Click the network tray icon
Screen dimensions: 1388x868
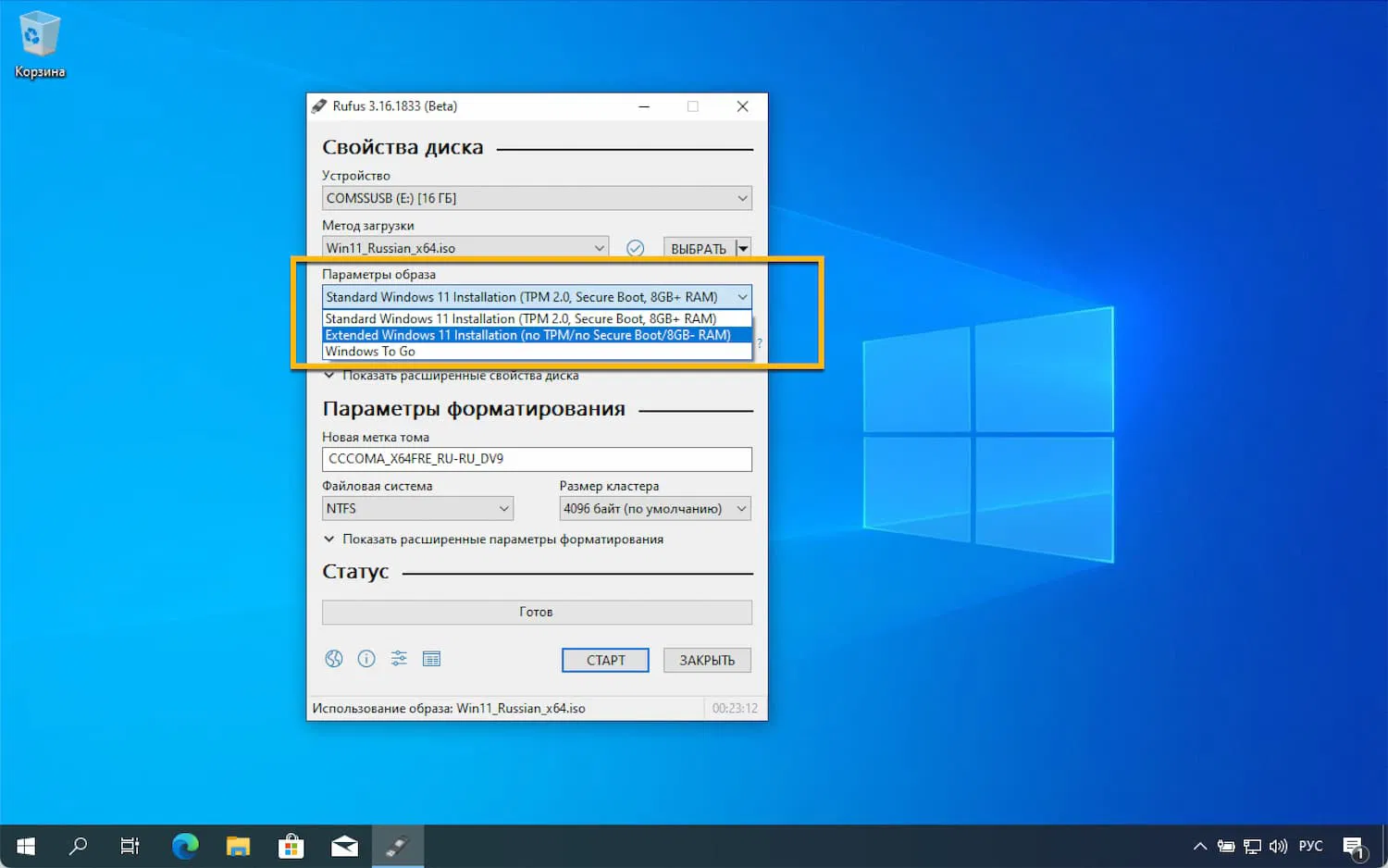click(1252, 846)
